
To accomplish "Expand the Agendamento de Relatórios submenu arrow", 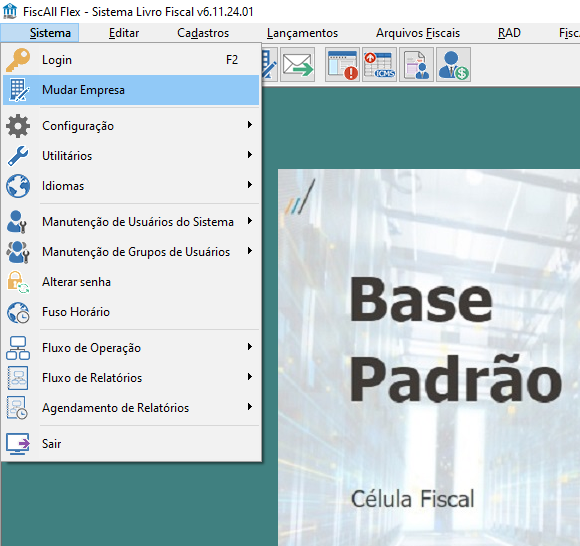I will [x=250, y=407].
